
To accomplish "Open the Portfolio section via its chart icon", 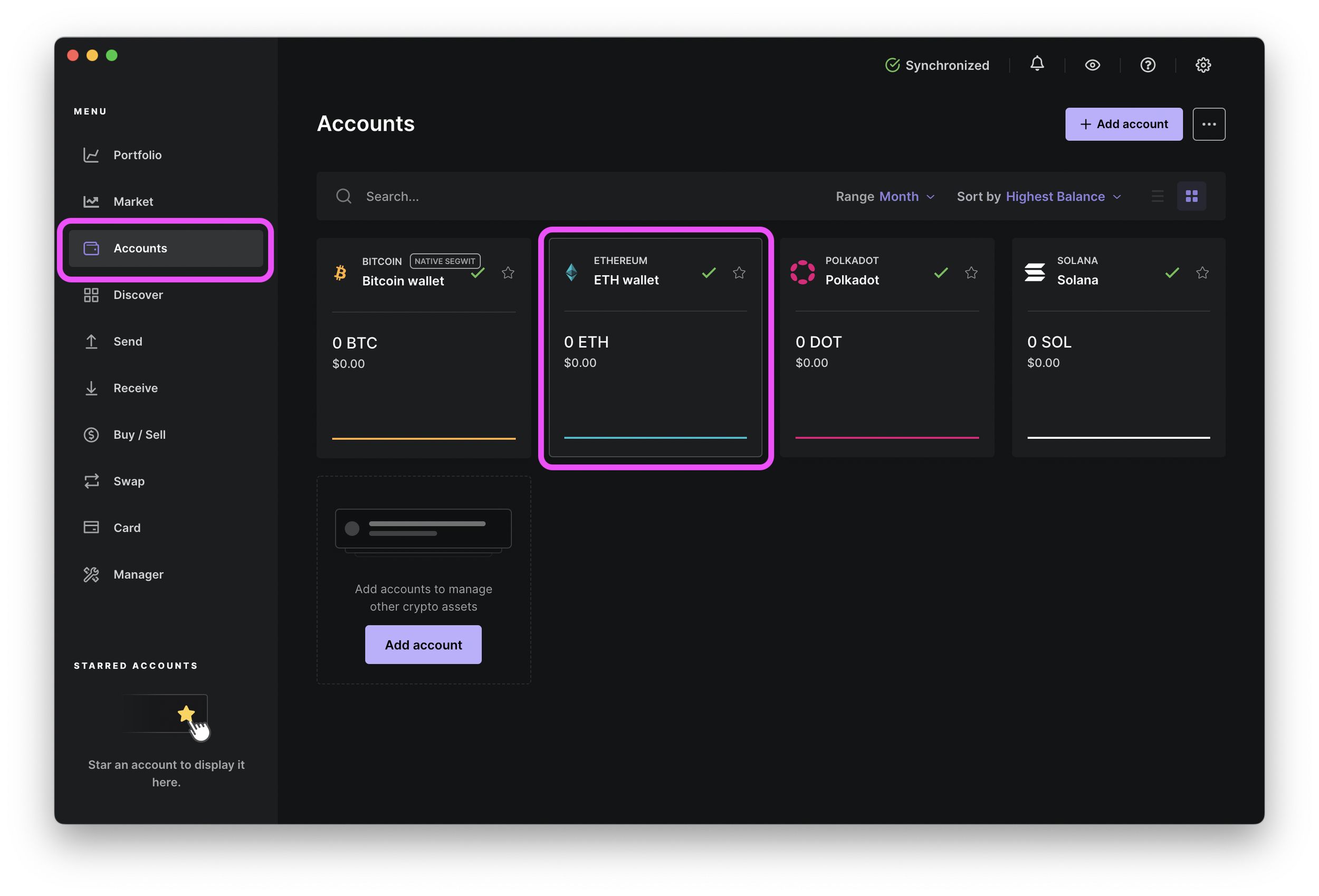I will [x=91, y=155].
